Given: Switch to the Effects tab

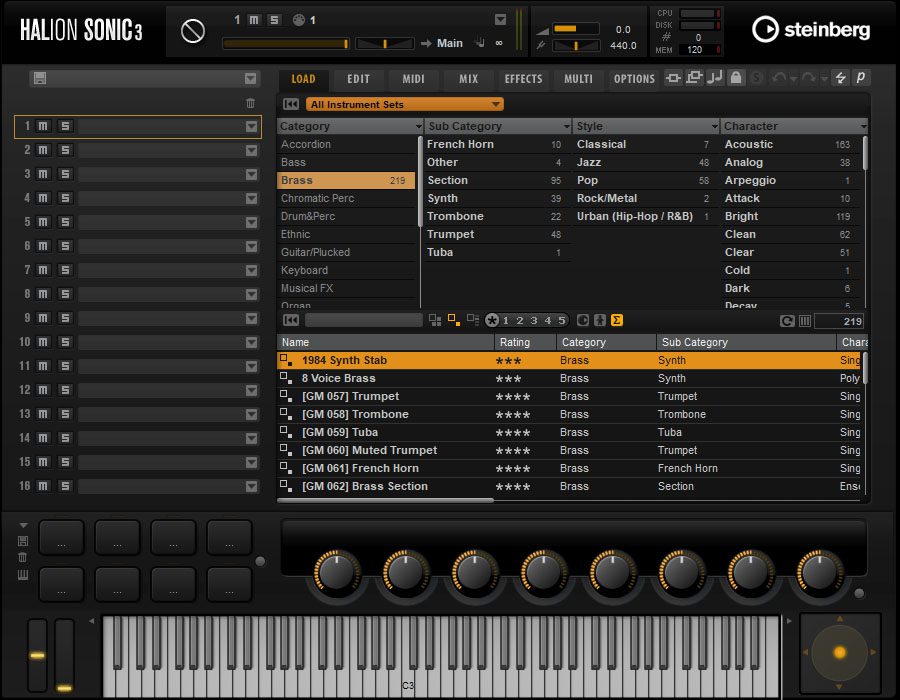Looking at the screenshot, I should coord(523,79).
